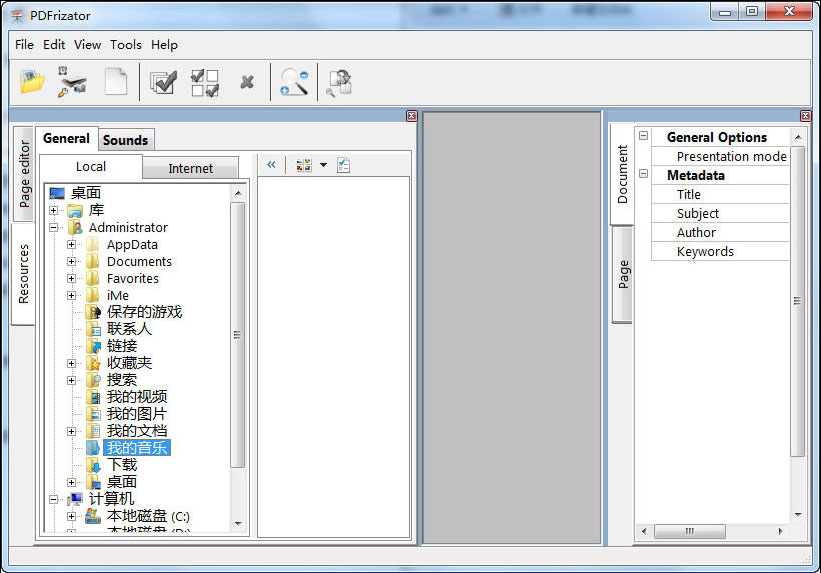Click the rotate and preview toolbar icon
821x573 pixels.
pos(340,83)
